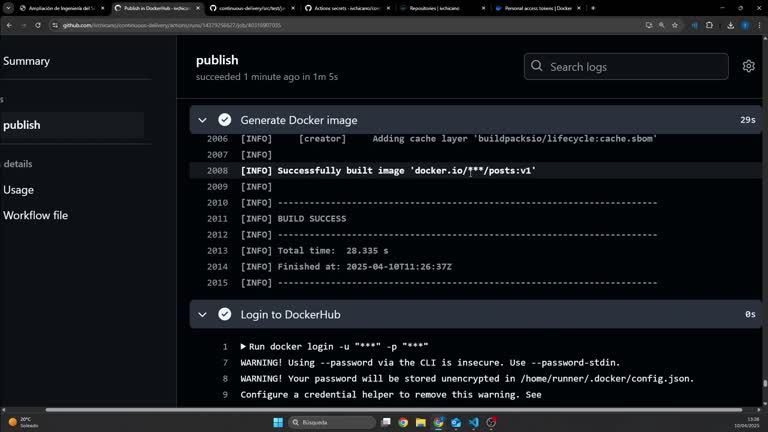
Task: Switch to Ampliación de Ingeniería tab
Action: (61, 8)
